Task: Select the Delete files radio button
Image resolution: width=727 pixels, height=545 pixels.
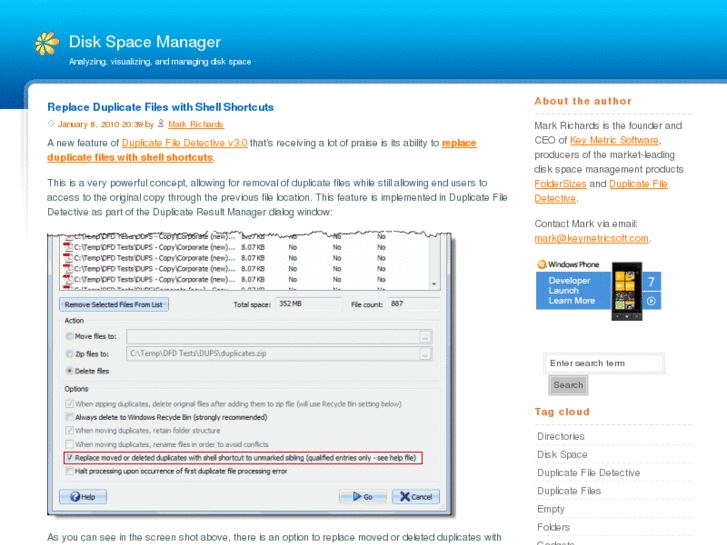Action: [70, 371]
